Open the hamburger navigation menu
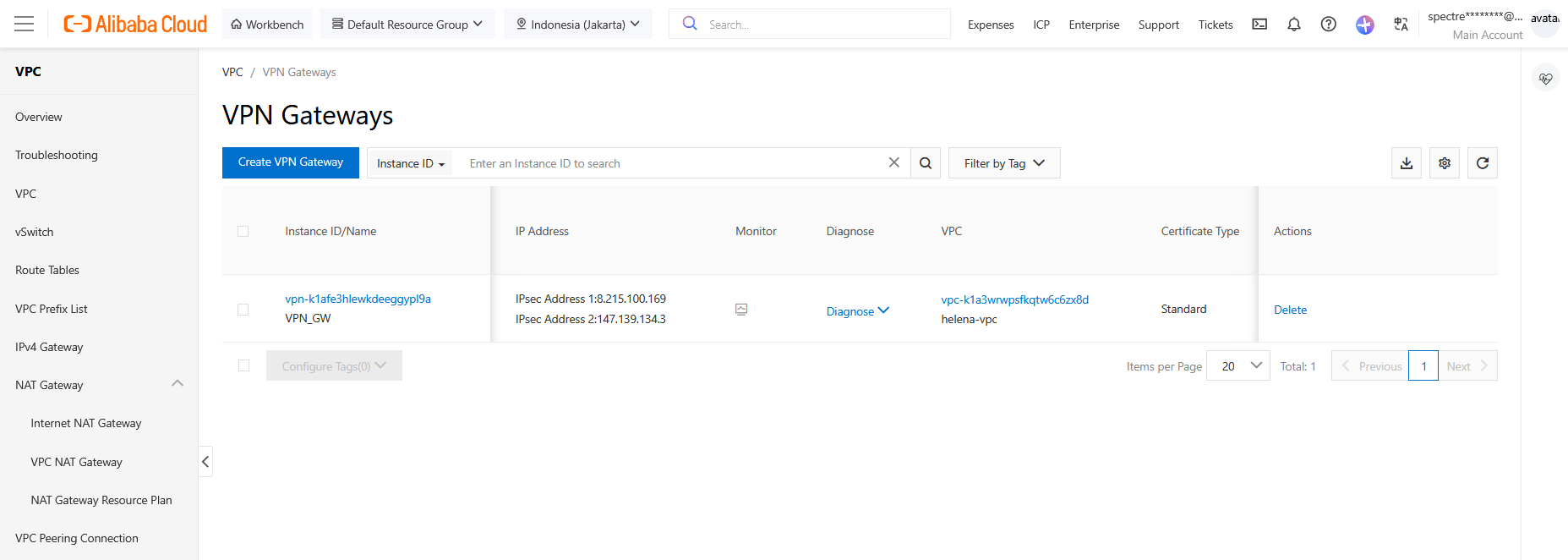Screen dimensions: 1568x560 tap(25, 24)
